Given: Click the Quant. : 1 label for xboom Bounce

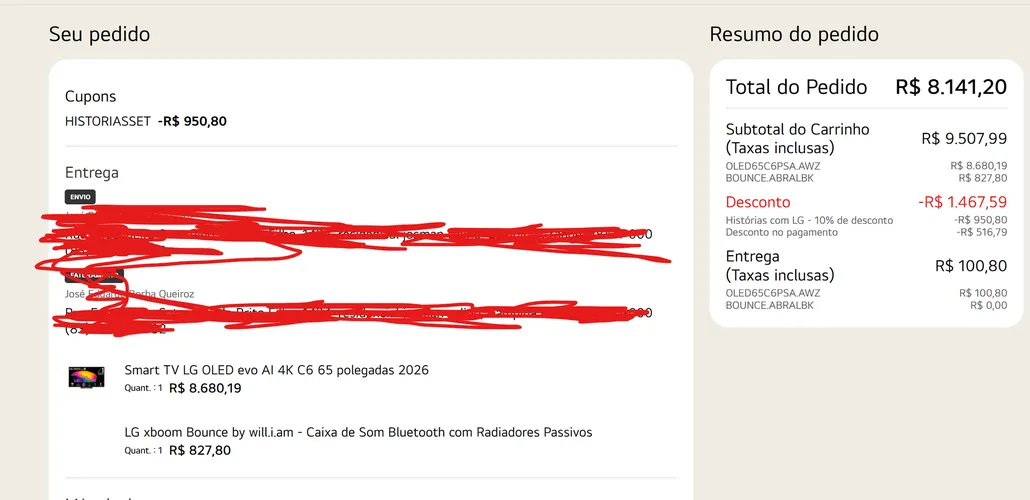Looking at the screenshot, I should [143, 450].
